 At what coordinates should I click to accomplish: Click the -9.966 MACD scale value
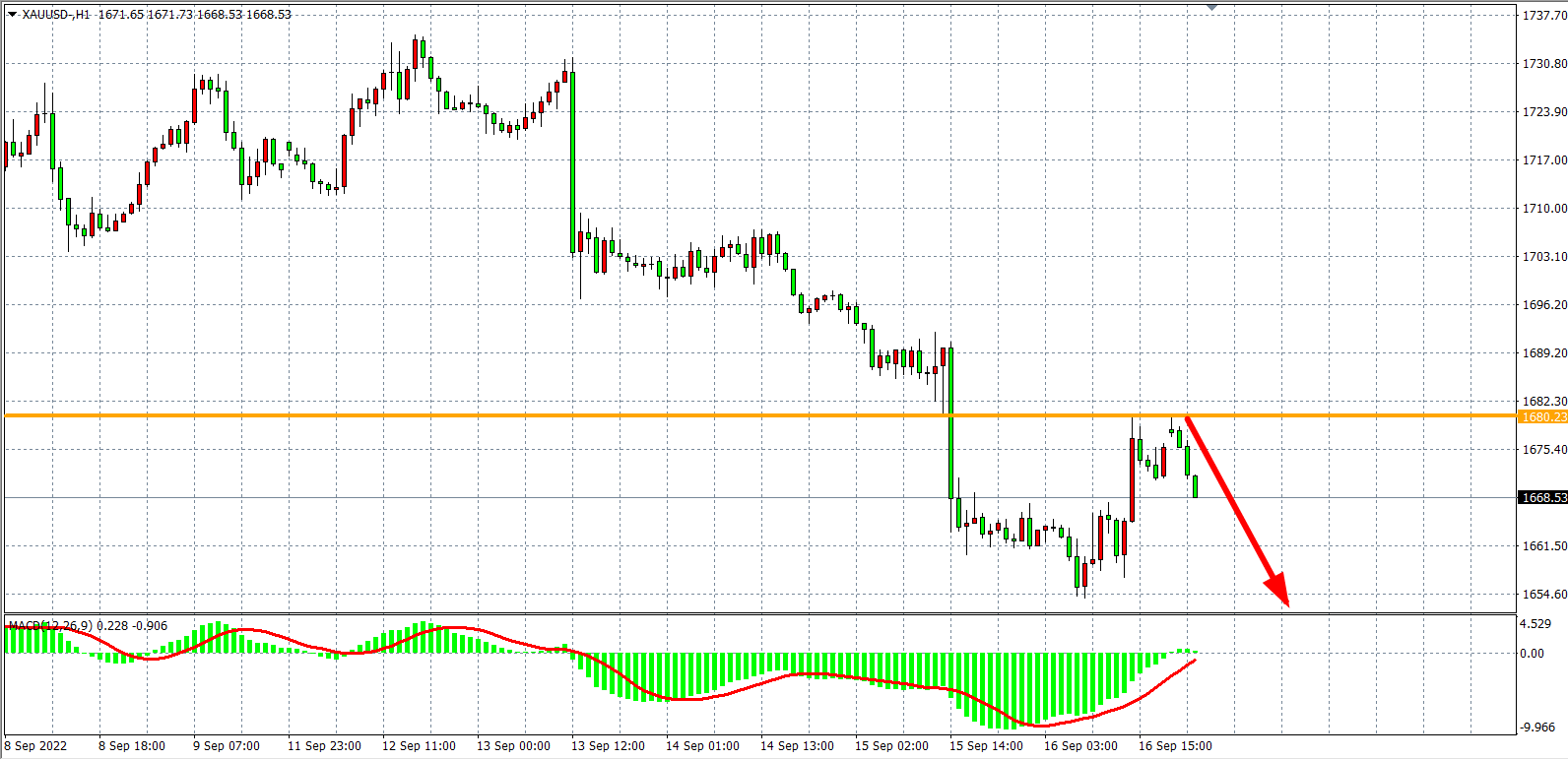pos(1537,727)
